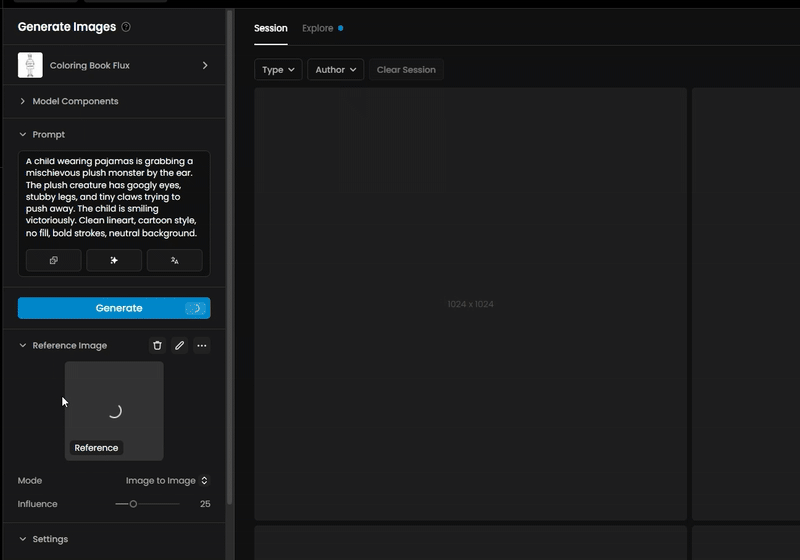Translate the prompt with the language icon
The width and height of the screenshot is (800, 560).
(174, 260)
